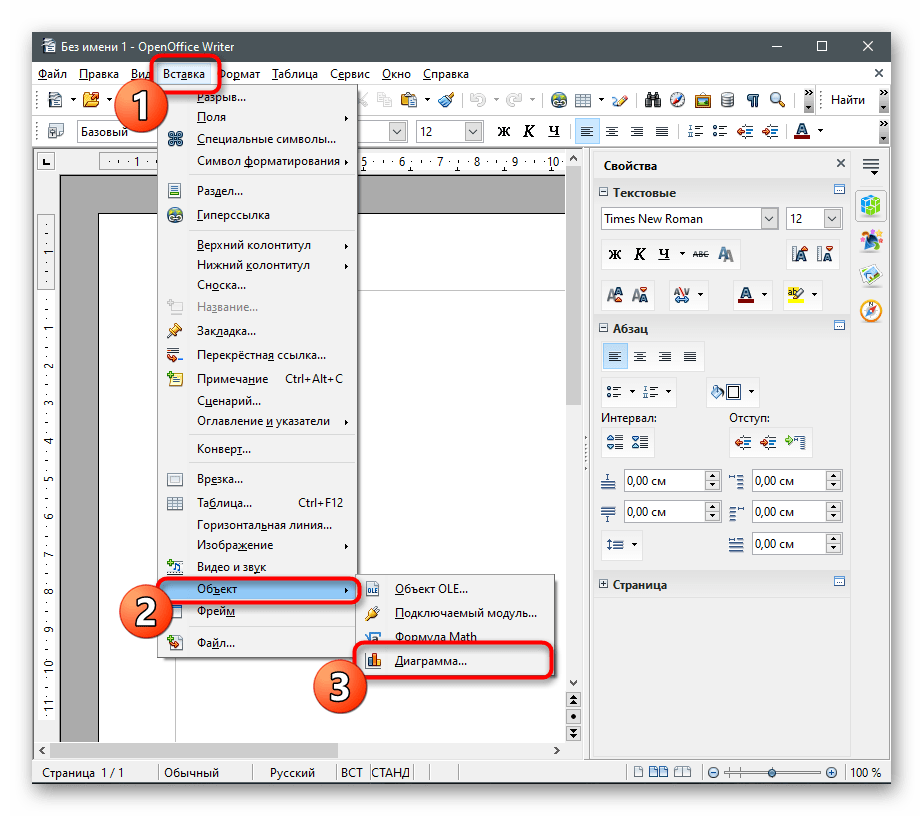Click the Increase Spacing icon under Интервал
Image resolution: width=923 pixels, height=816 pixels.
pyautogui.click(x=616, y=442)
